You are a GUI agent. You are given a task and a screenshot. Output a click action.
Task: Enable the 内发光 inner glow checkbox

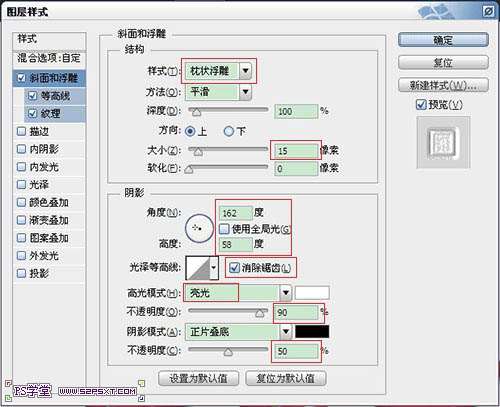[x=21, y=166]
